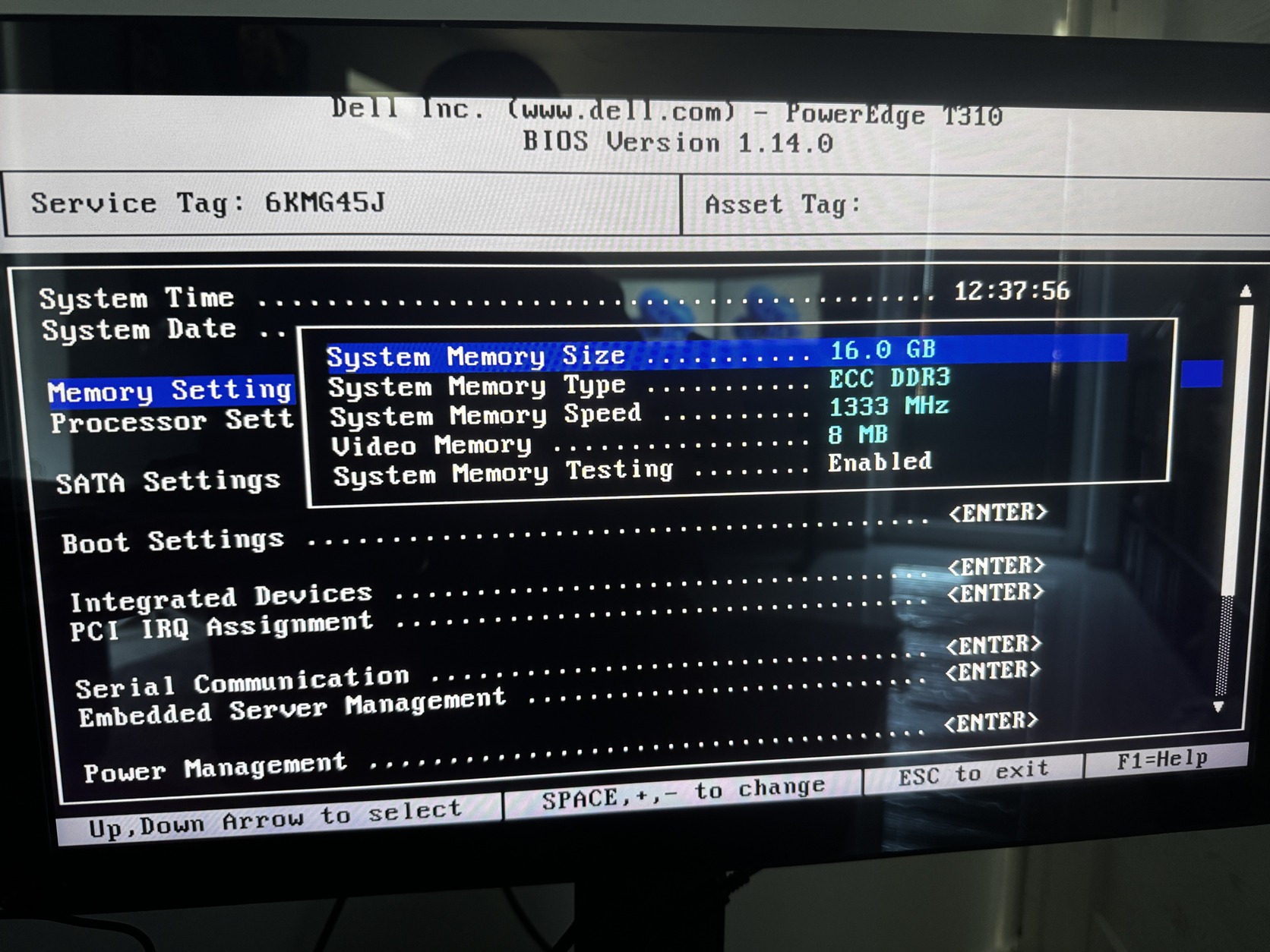The width and height of the screenshot is (1270, 952).
Task: Open the Boot Settings entry
Action: [x=173, y=541]
